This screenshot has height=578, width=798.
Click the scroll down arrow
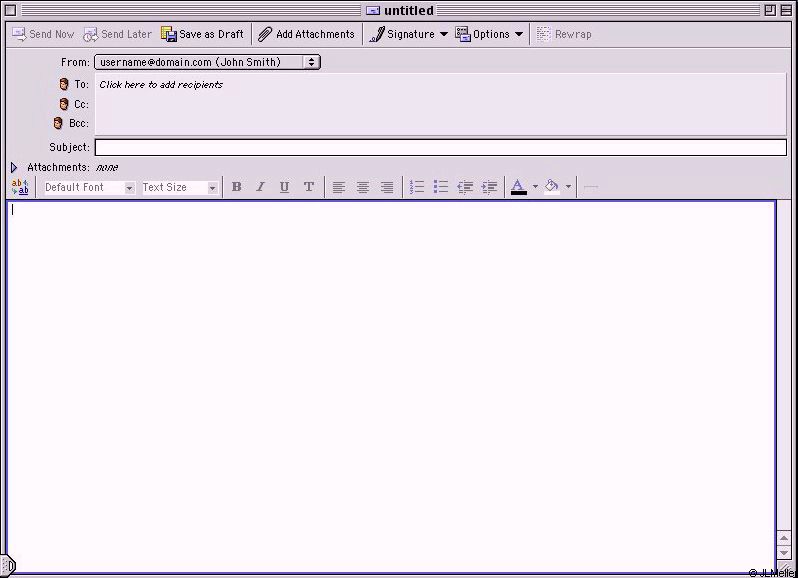[784, 553]
